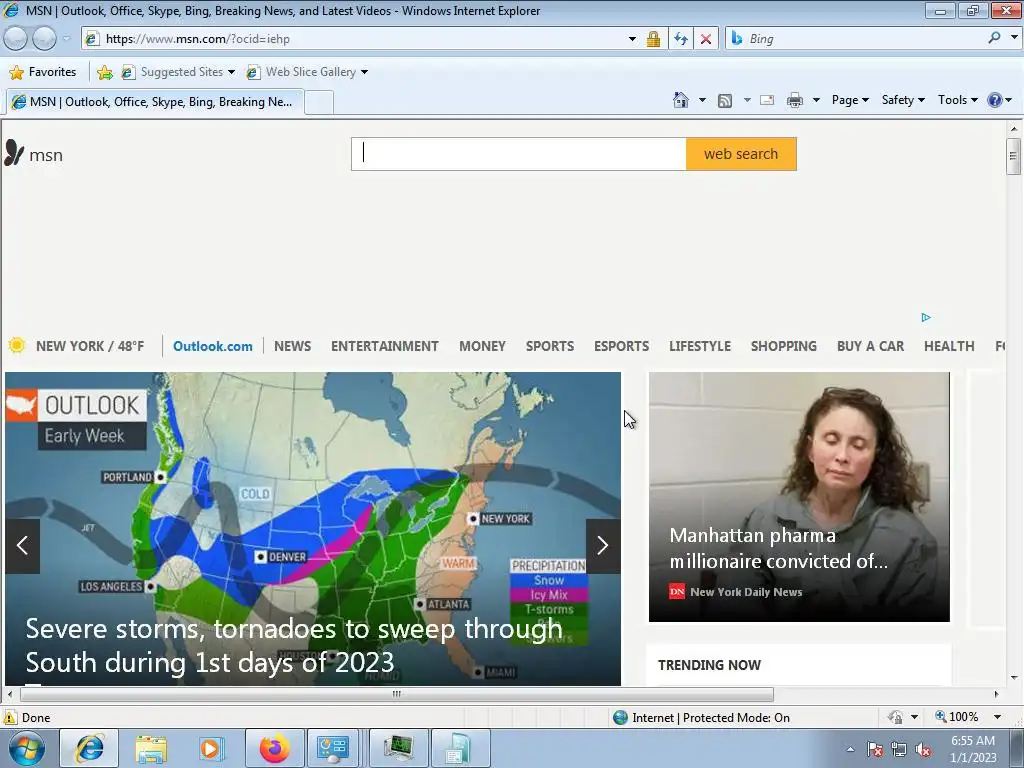Open the MONEY section

(x=482, y=346)
